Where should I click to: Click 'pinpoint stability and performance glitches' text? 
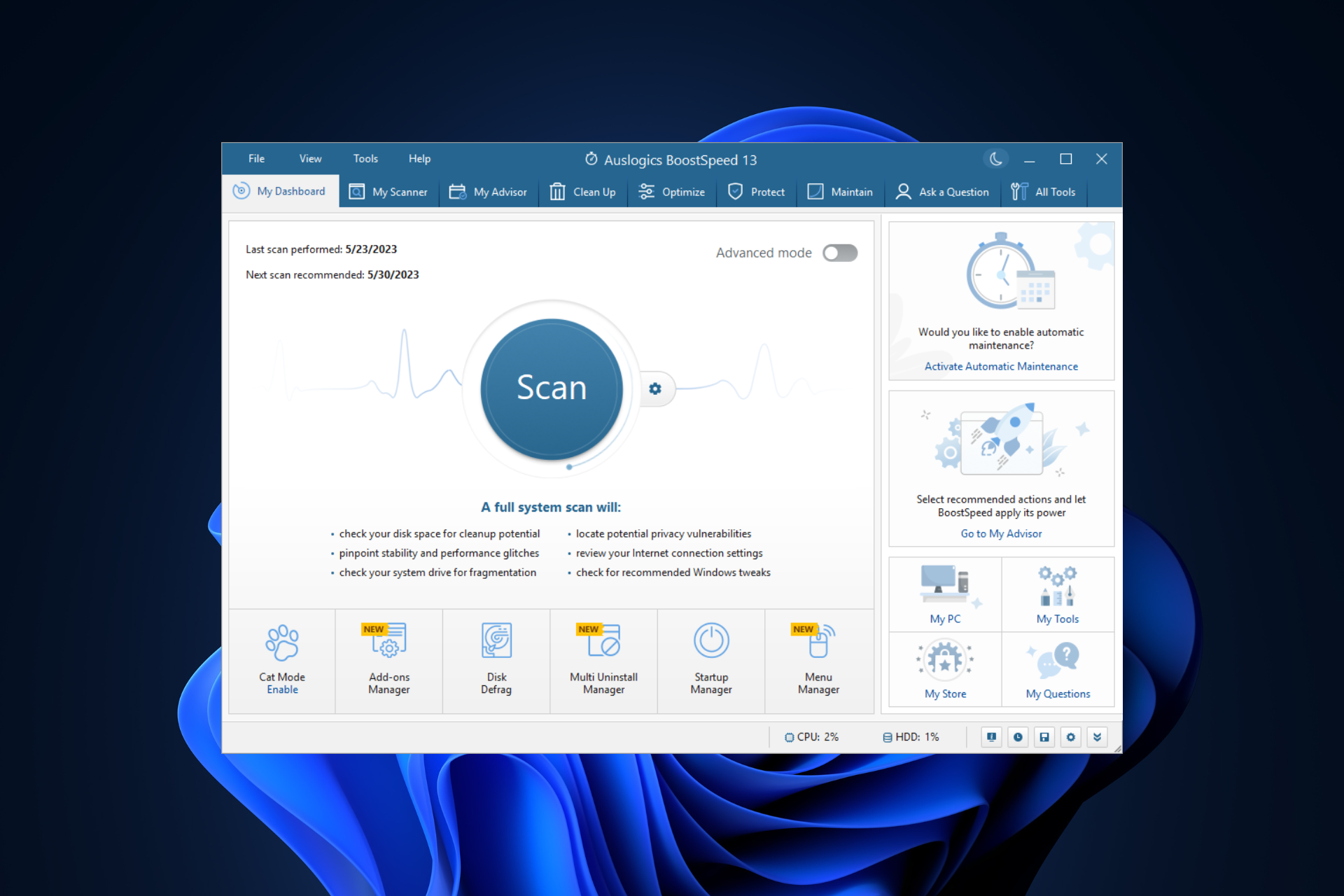pos(439,553)
